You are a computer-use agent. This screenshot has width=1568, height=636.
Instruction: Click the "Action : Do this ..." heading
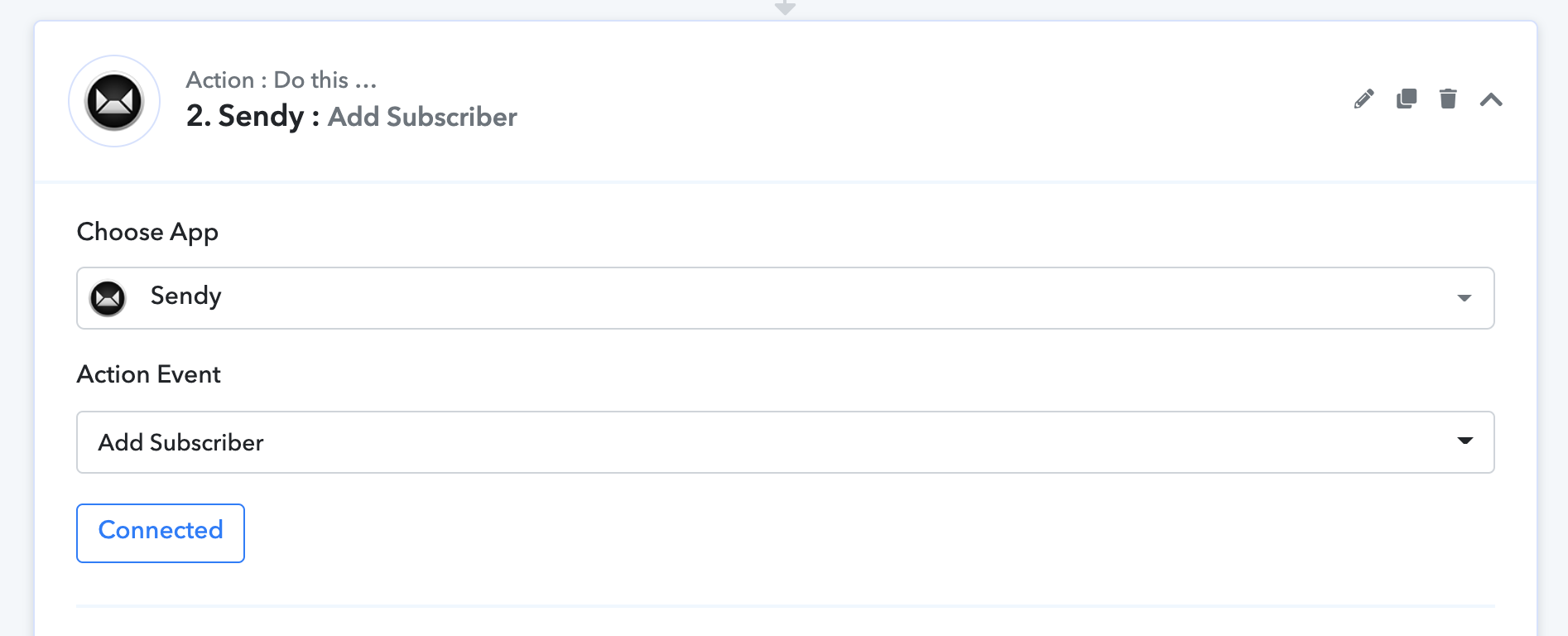pos(281,80)
